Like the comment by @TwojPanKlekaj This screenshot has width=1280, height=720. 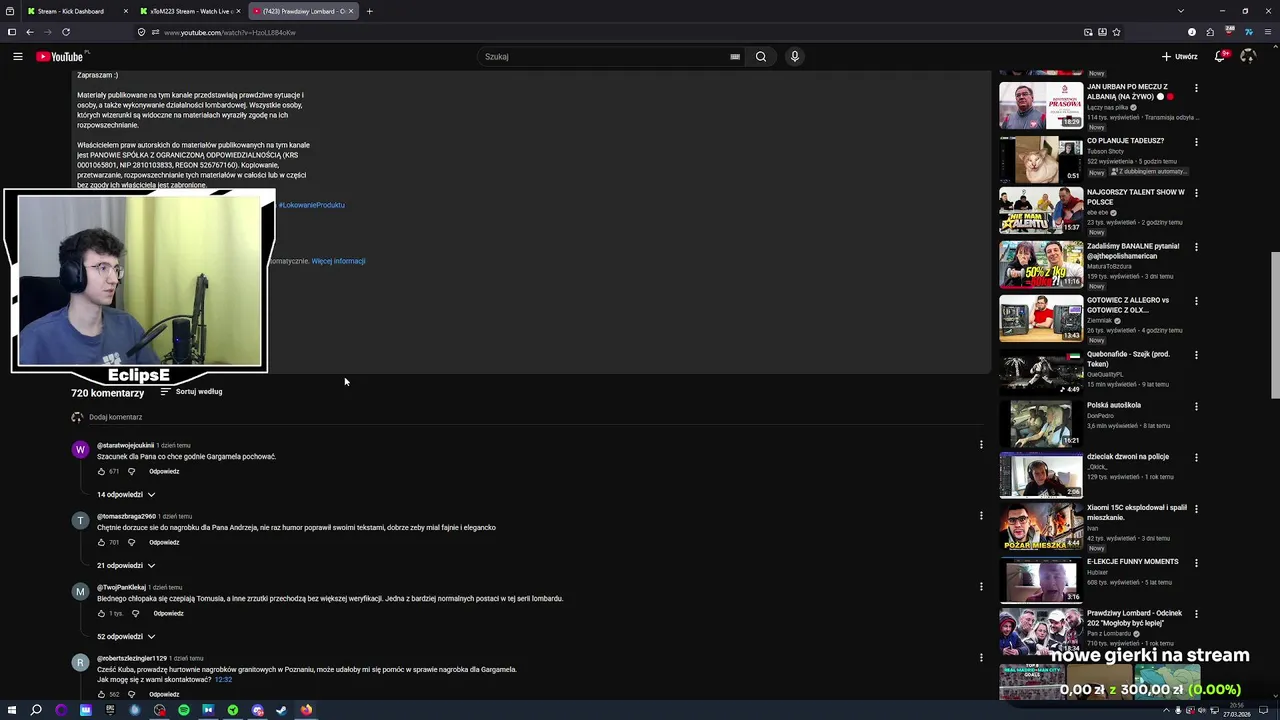click(101, 613)
